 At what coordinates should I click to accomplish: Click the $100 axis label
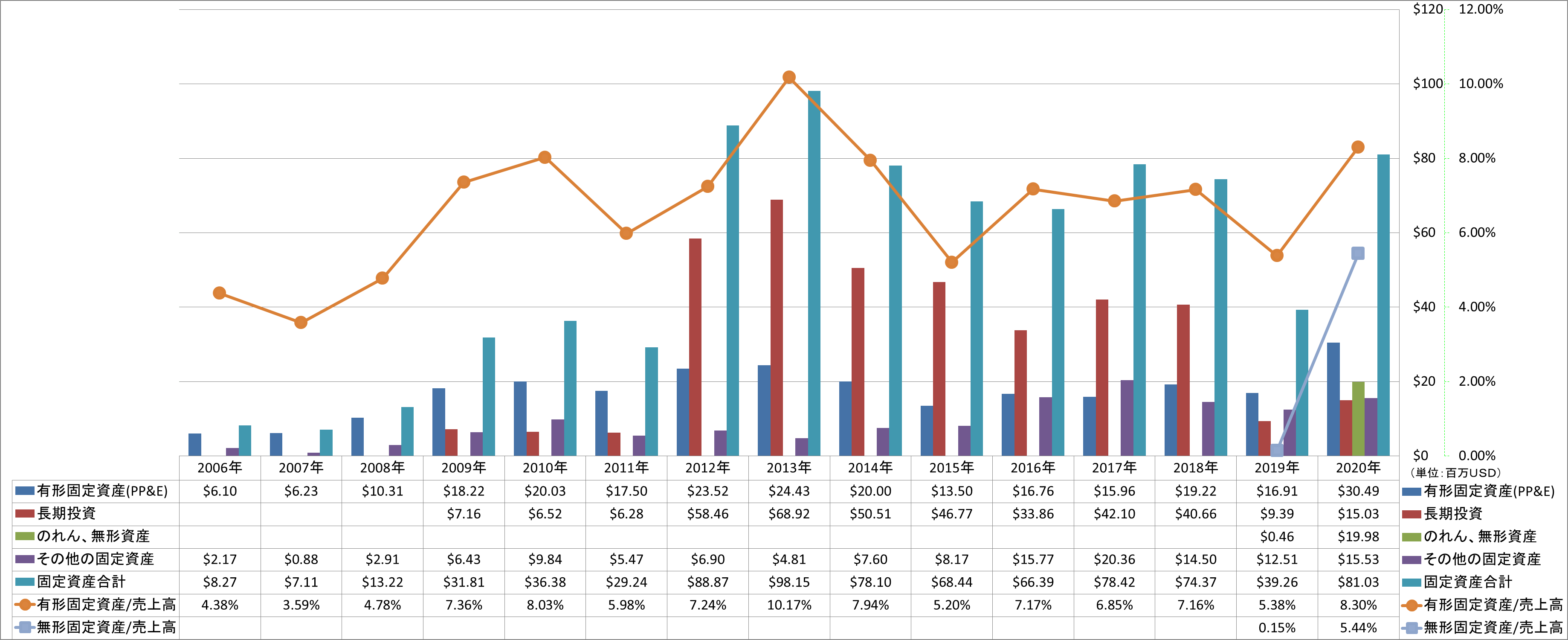1428,84
